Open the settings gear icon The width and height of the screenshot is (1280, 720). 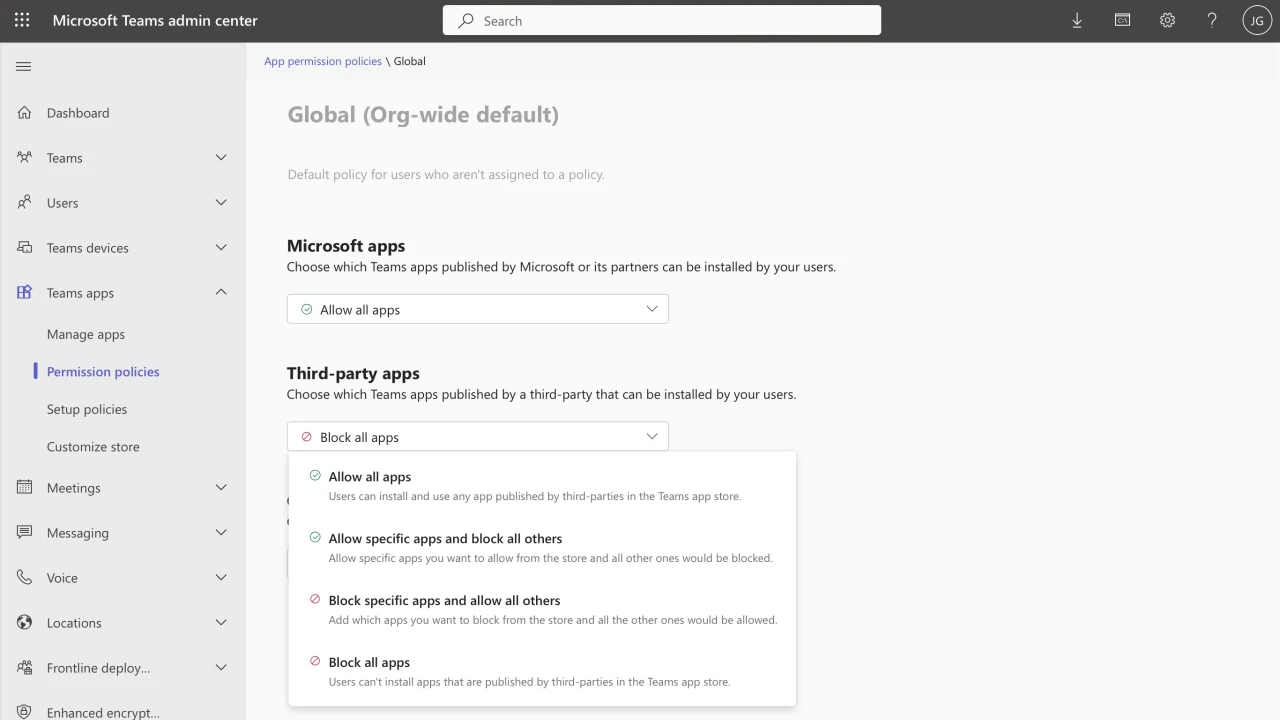[1167, 20]
